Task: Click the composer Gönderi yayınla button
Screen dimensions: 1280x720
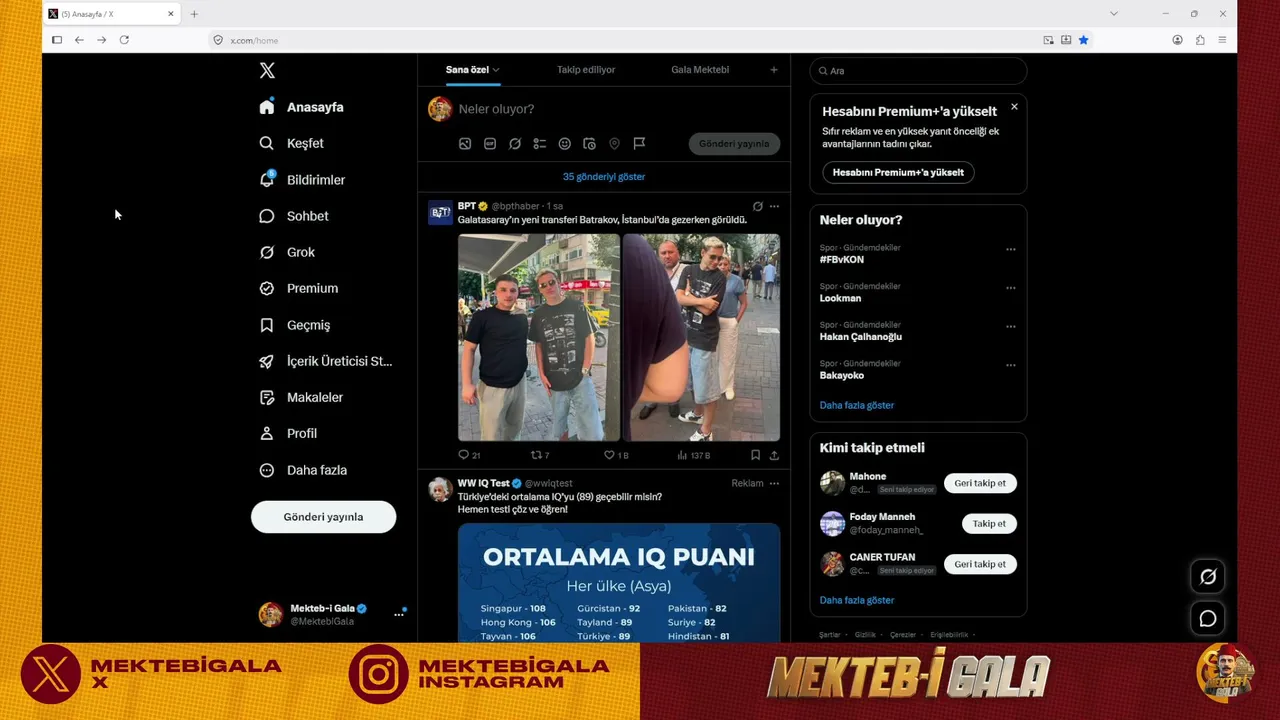Action: point(734,144)
